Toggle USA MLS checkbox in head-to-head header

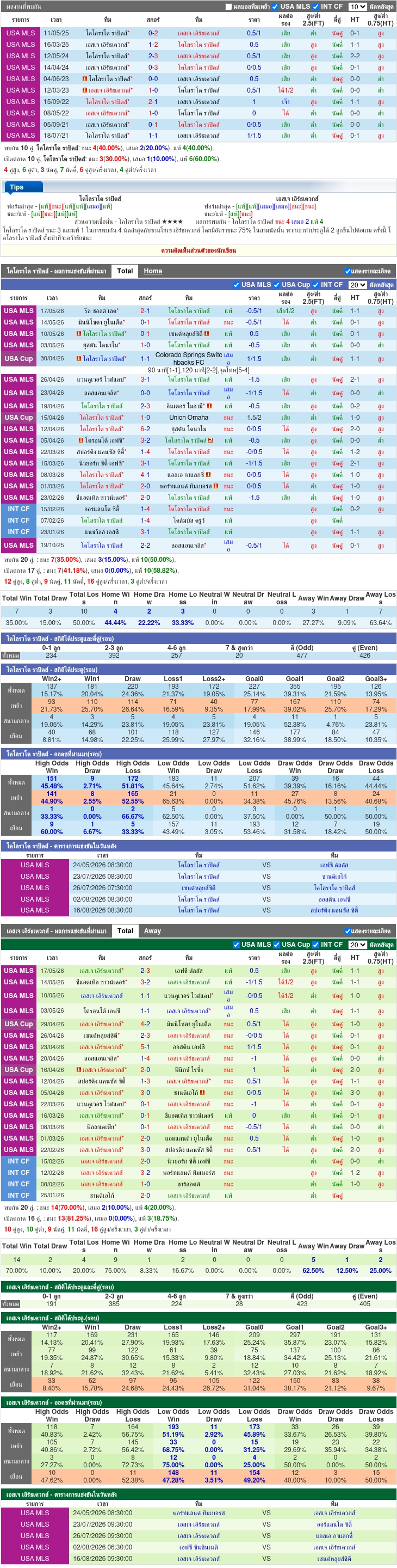pyautogui.click(x=275, y=7)
